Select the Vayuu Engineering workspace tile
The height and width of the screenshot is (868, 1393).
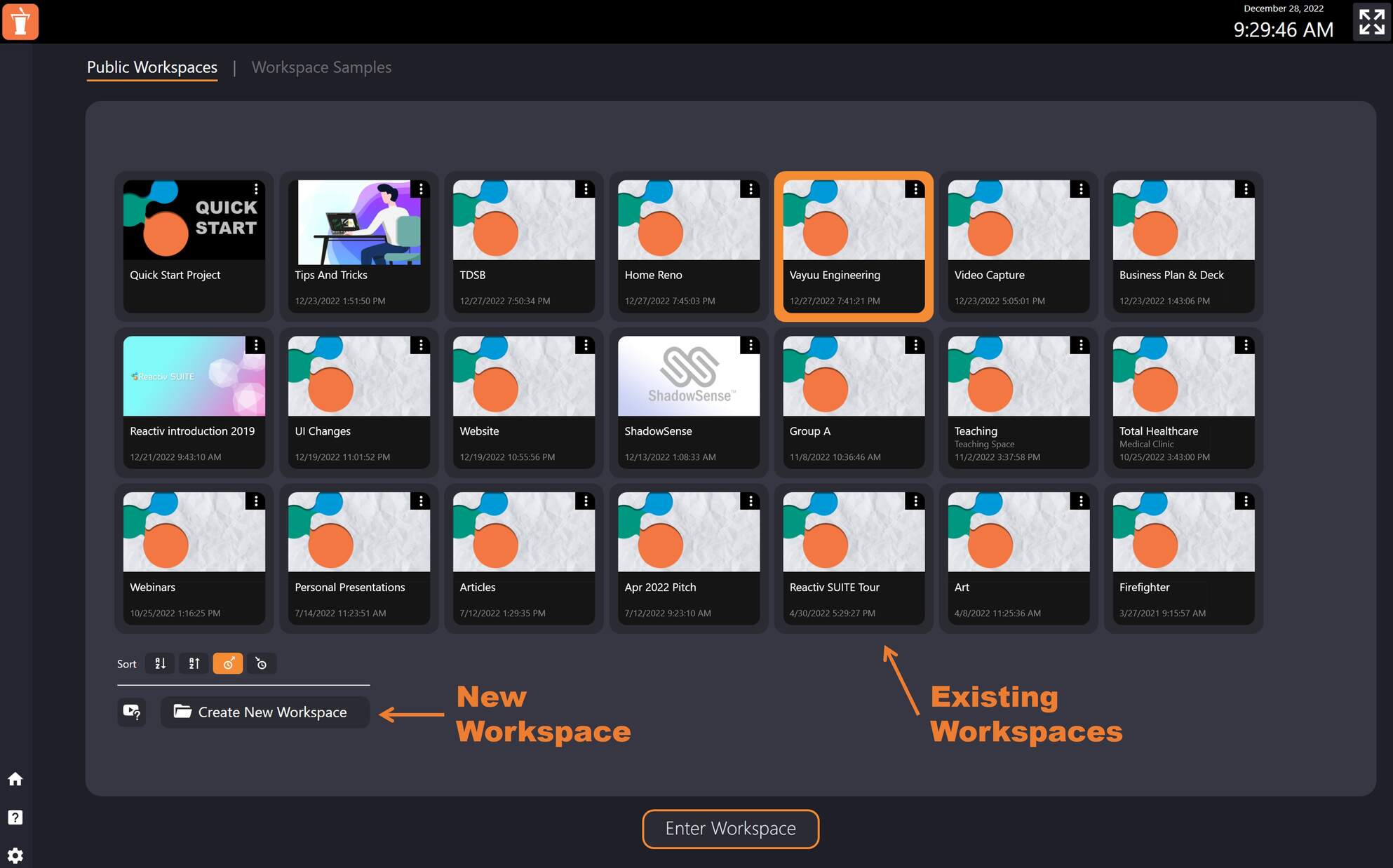853,245
